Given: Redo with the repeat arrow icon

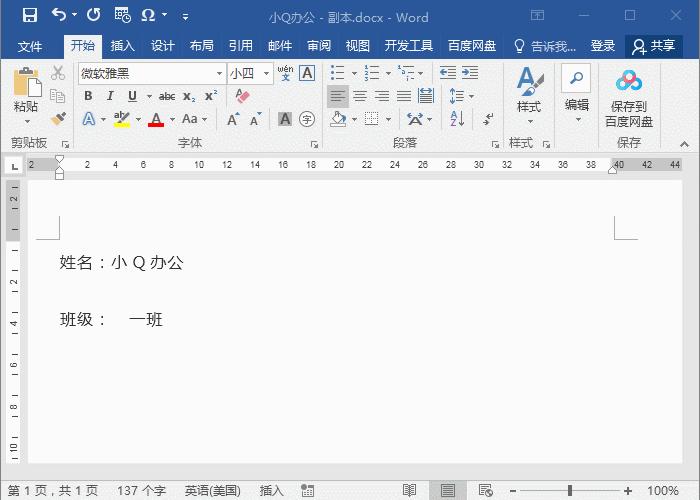Looking at the screenshot, I should click(x=93, y=15).
